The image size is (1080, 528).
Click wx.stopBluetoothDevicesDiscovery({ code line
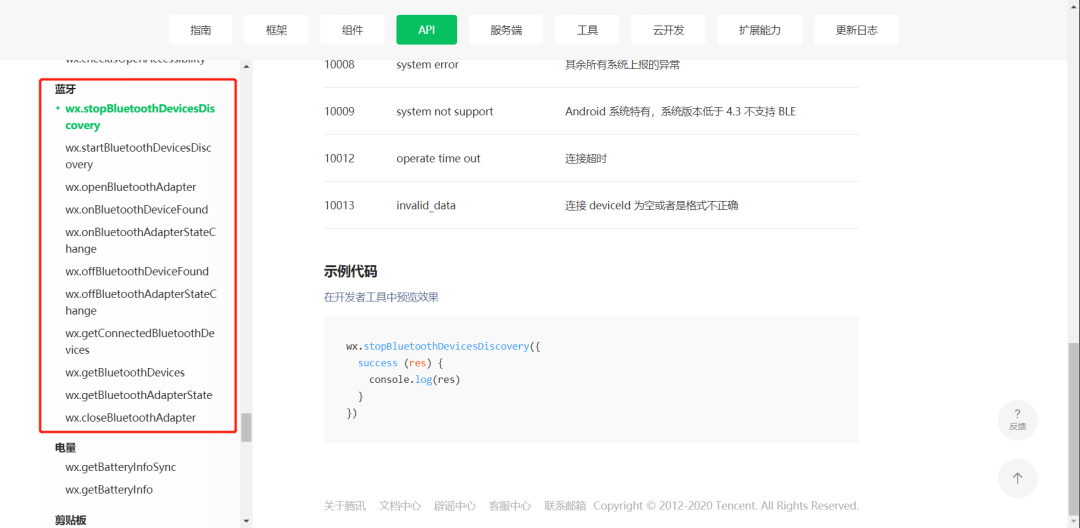point(443,346)
